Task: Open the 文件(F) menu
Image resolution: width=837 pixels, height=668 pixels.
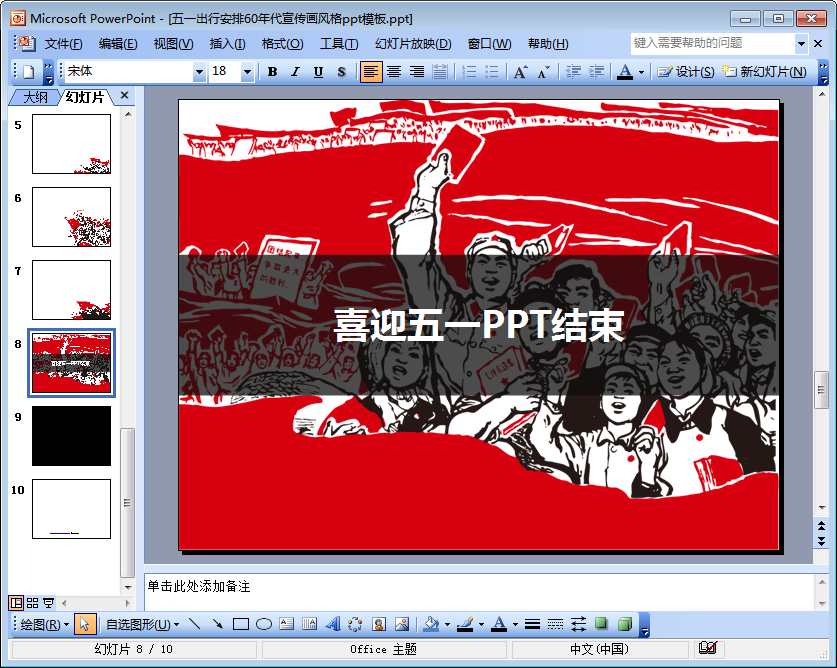Action: pos(63,44)
